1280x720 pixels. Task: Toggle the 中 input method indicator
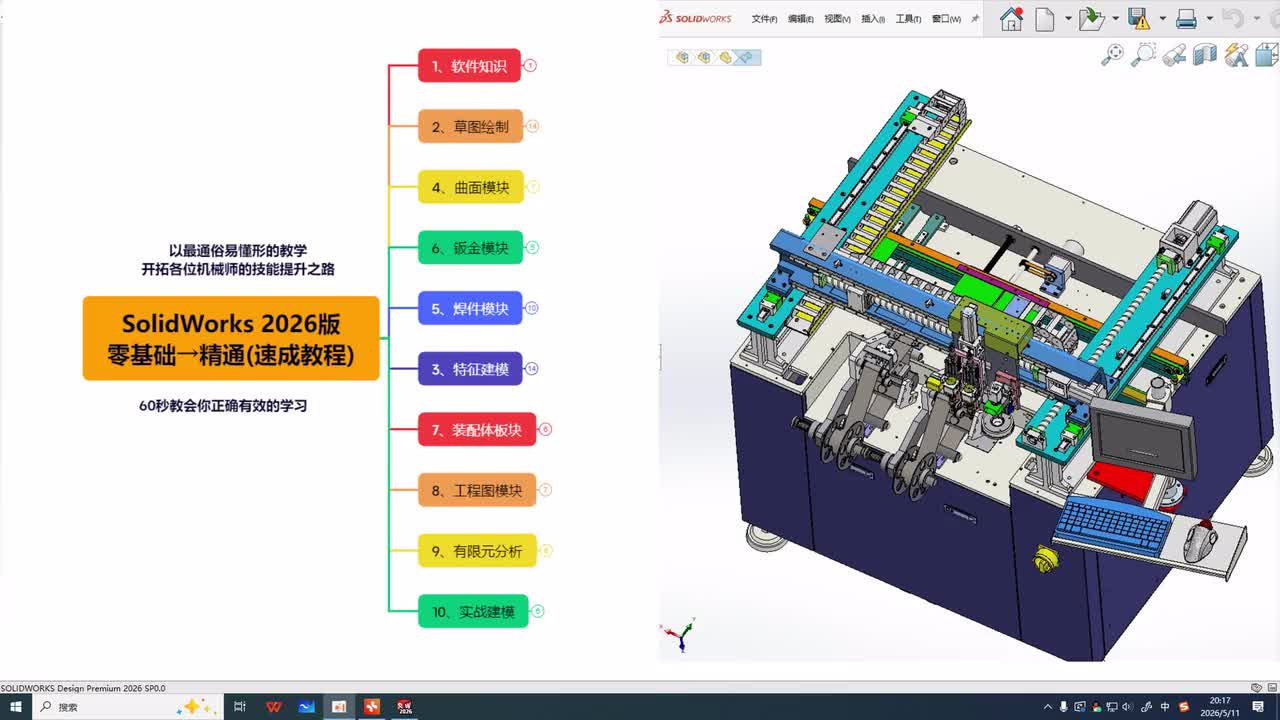coord(1165,707)
